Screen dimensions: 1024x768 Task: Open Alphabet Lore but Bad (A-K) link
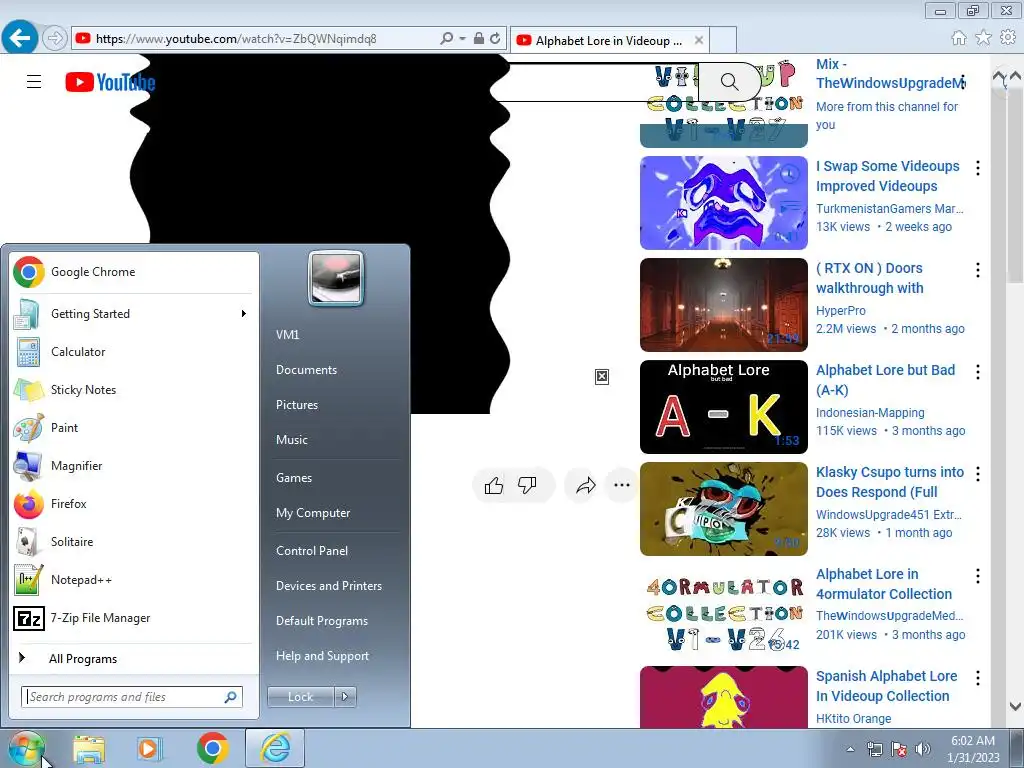tap(886, 380)
